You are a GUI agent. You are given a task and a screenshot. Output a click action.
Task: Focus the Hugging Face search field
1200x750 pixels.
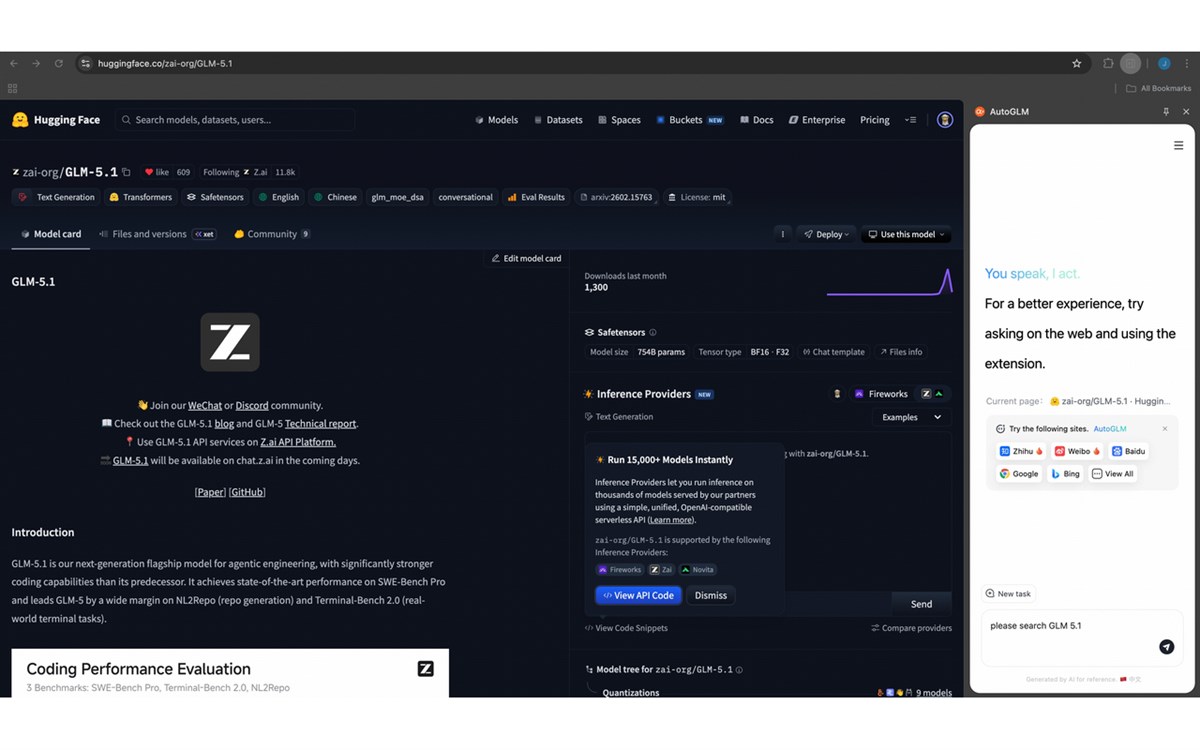pos(235,120)
